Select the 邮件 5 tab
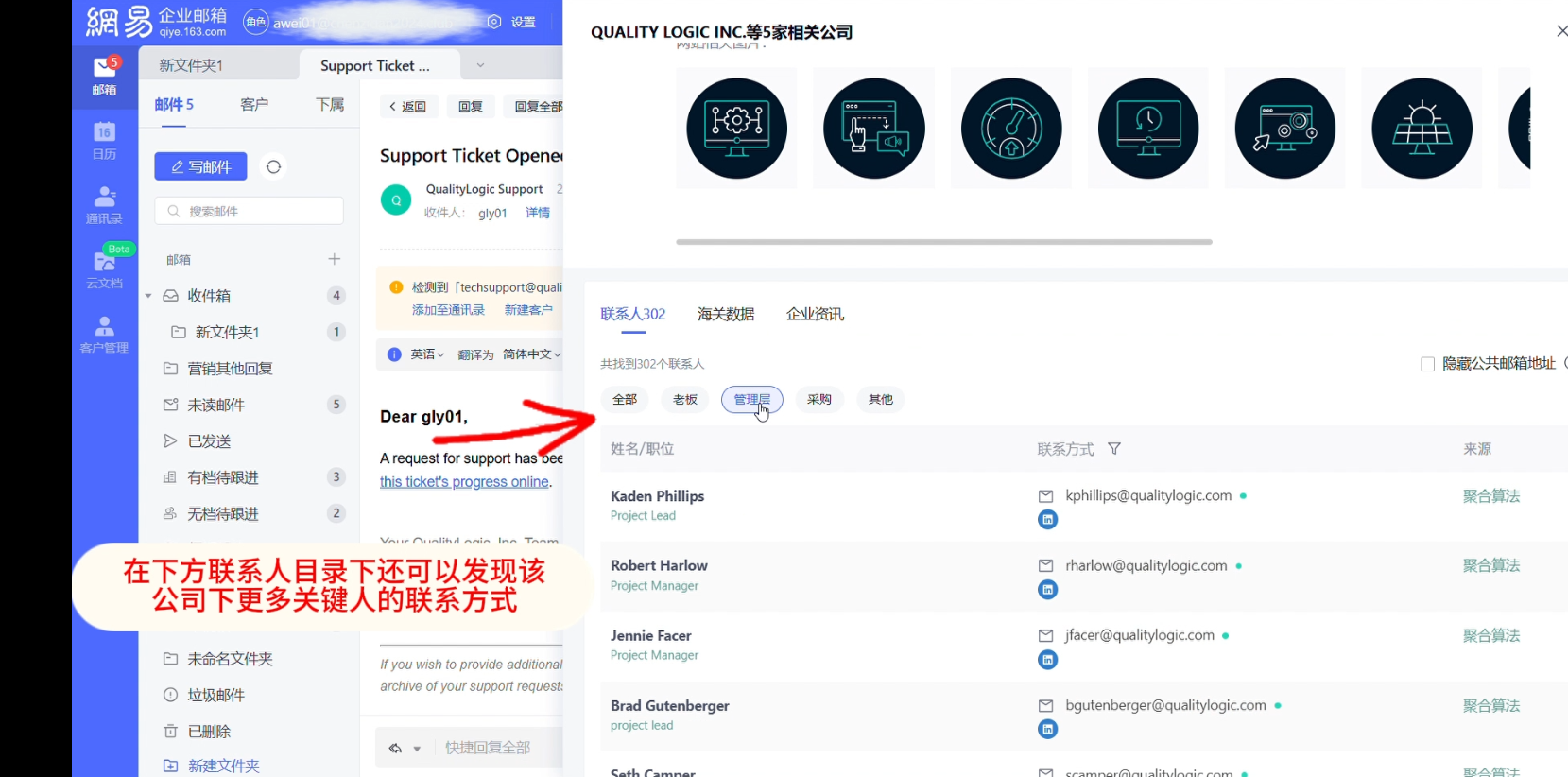The image size is (1568, 777). [174, 104]
